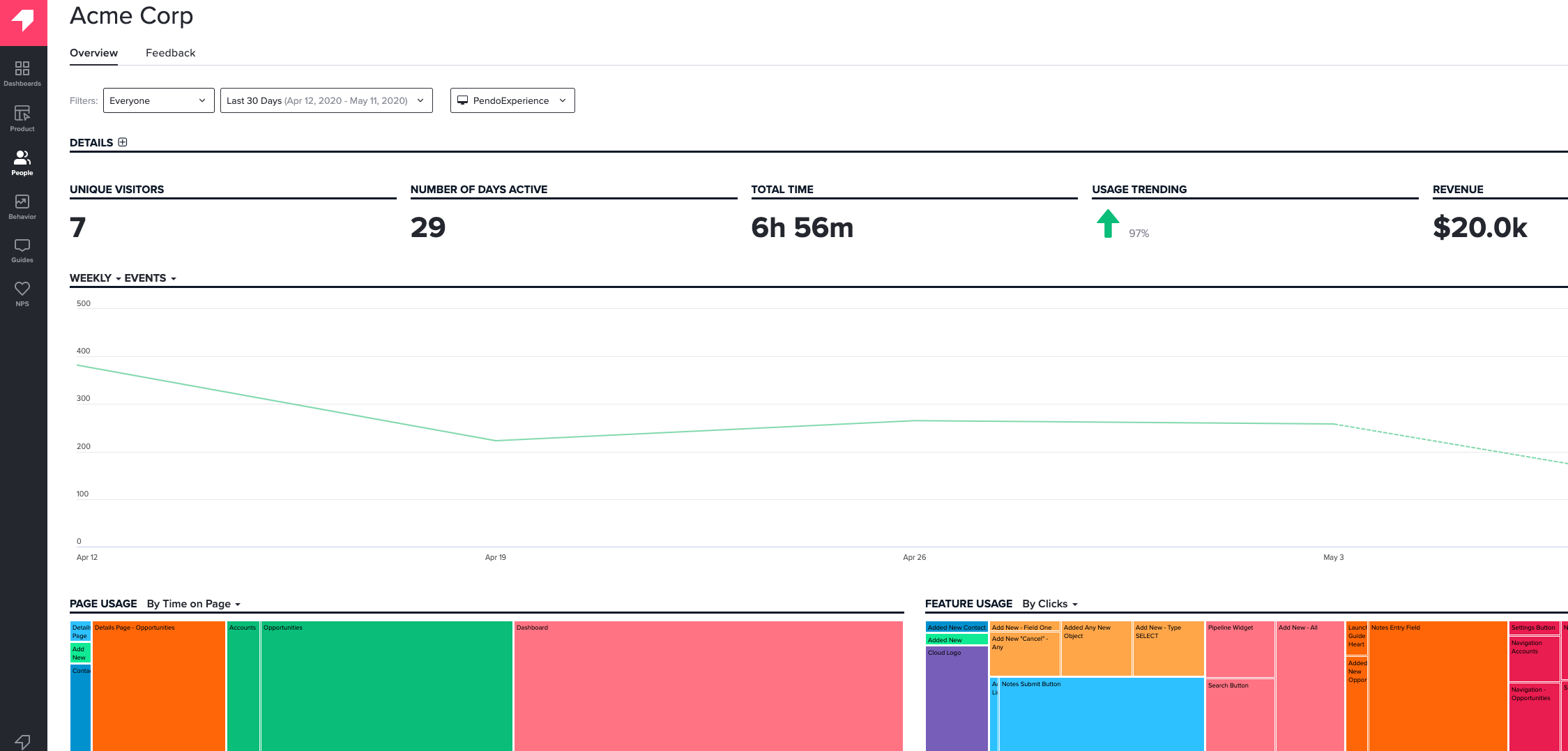Screen dimensions: 1568x751
Task: Click the Unique Visitors value 7
Action: click(x=78, y=227)
